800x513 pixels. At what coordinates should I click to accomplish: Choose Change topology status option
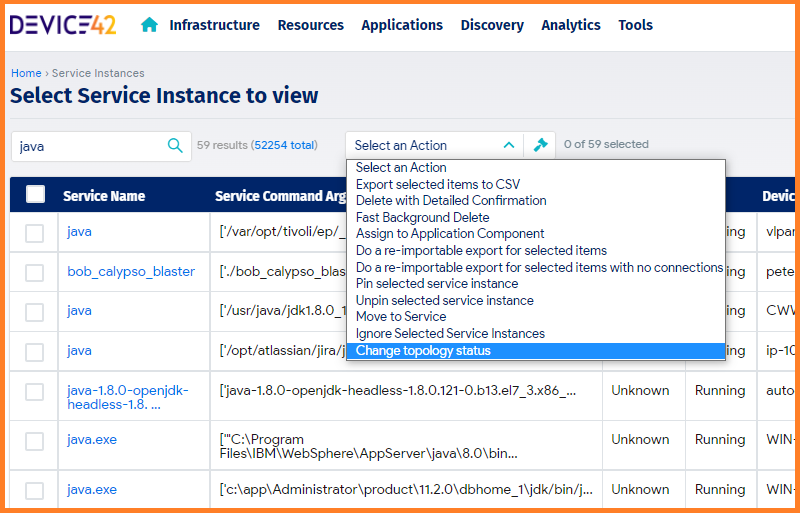tap(423, 351)
